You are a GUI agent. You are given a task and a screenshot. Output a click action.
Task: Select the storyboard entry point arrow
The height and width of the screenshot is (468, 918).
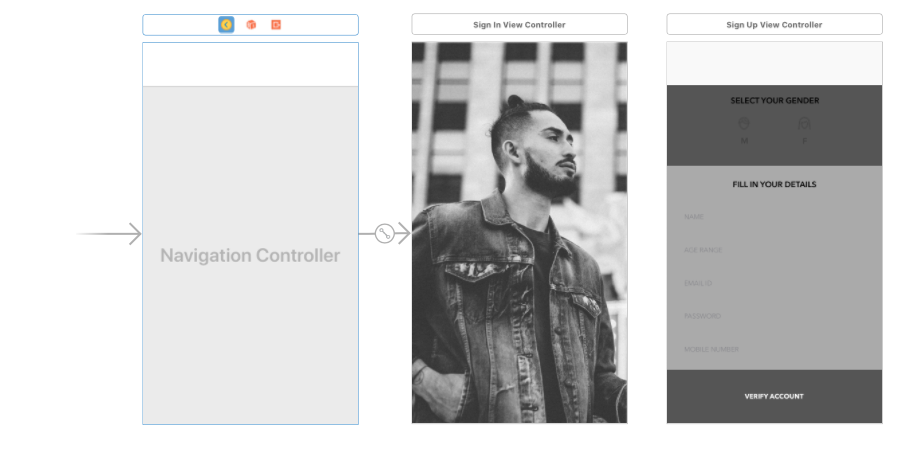pyautogui.click(x=109, y=234)
